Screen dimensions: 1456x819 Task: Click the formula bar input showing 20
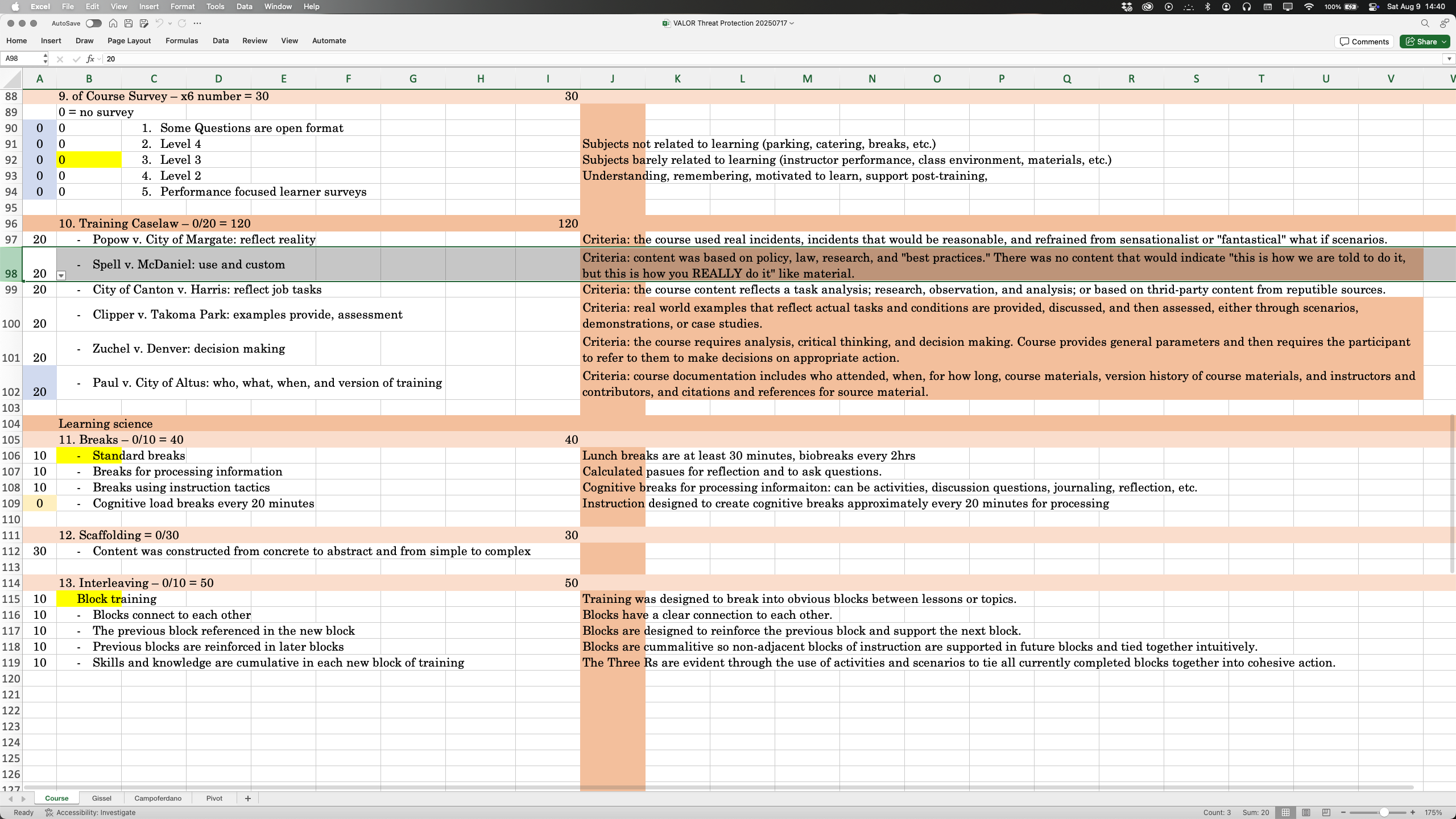773,59
